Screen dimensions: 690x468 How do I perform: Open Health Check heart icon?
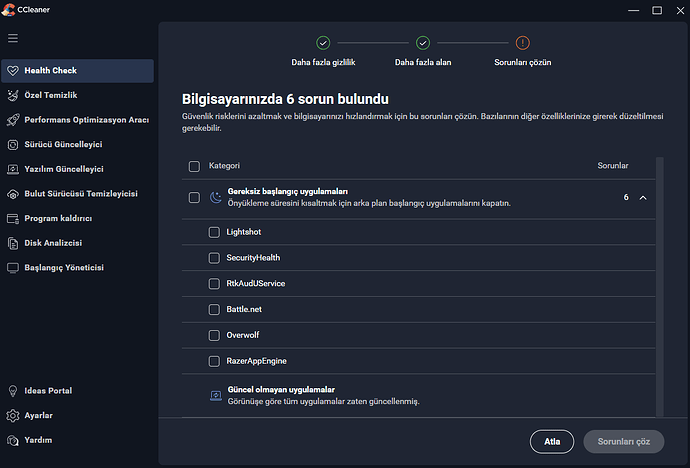[13, 71]
